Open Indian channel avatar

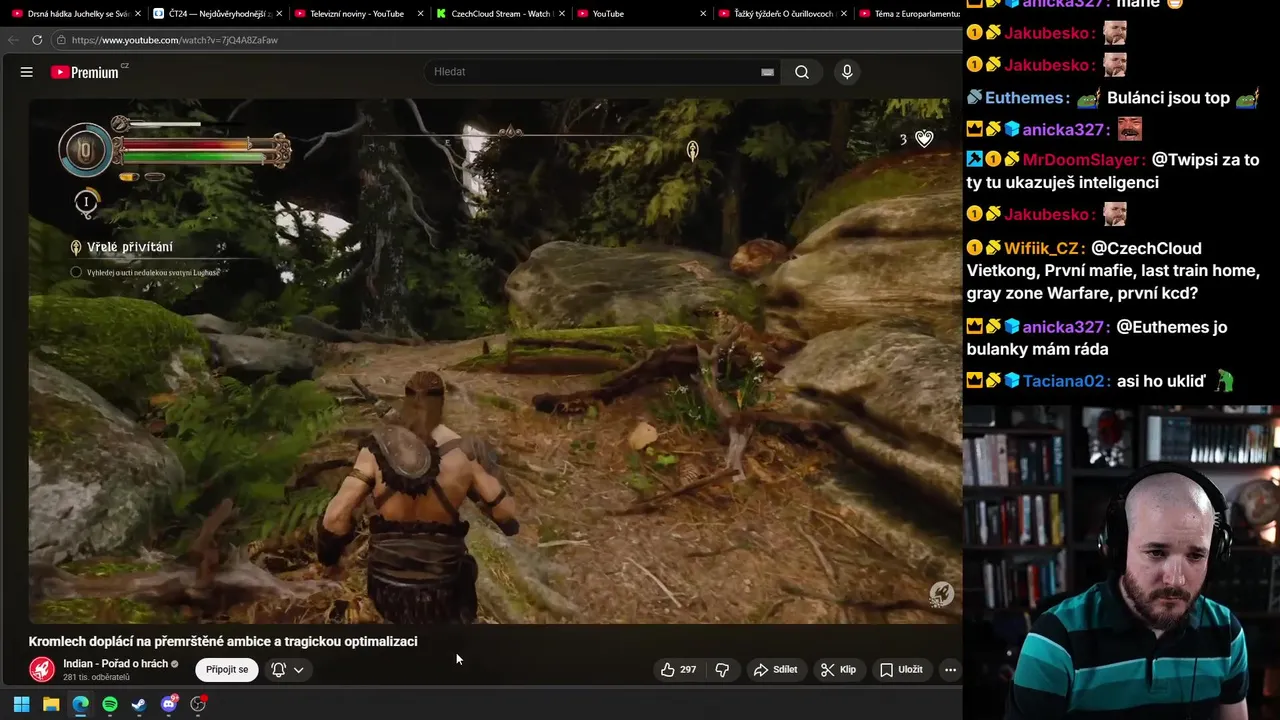(42, 669)
